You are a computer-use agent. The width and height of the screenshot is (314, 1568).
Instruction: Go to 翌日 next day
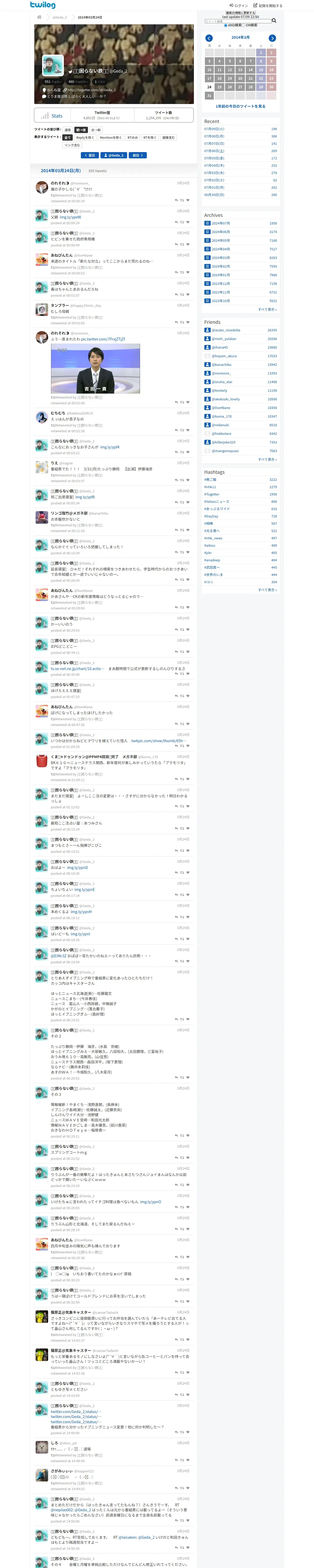(x=90, y=155)
